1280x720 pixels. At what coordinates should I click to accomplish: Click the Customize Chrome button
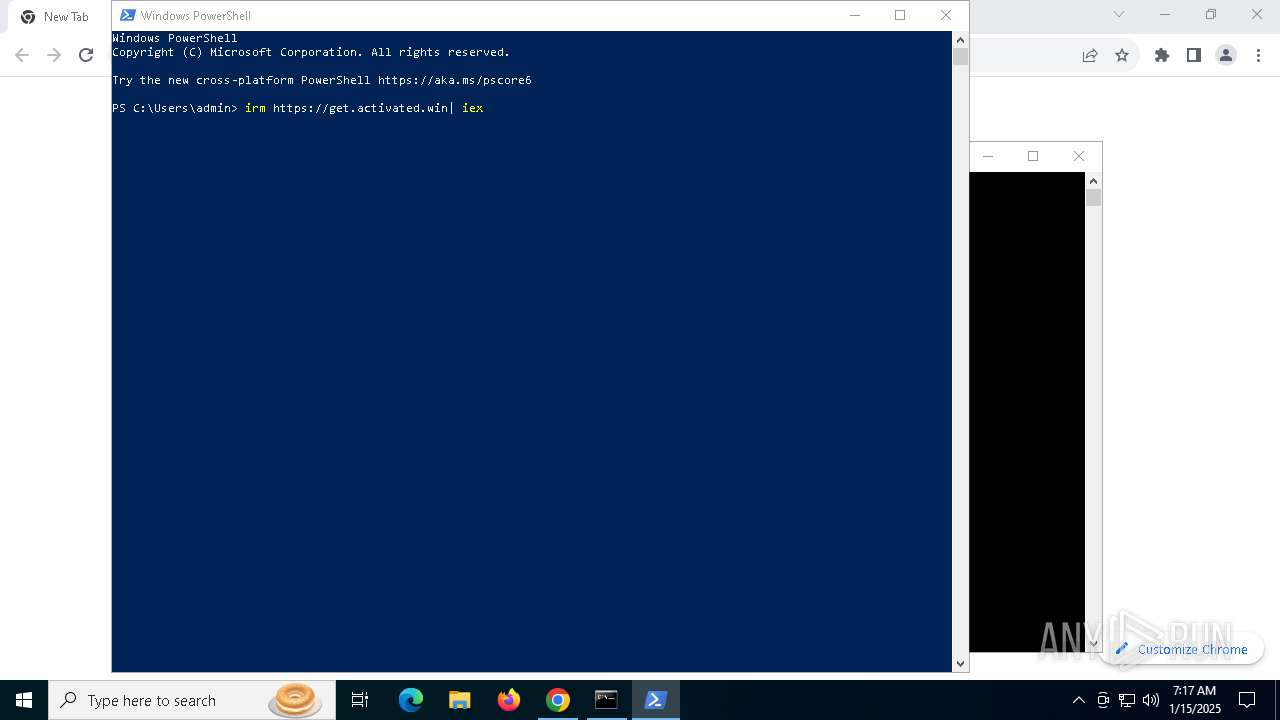[1181, 649]
